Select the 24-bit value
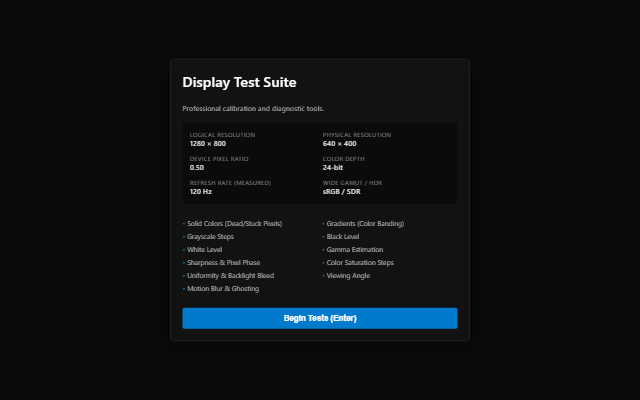 (333, 168)
